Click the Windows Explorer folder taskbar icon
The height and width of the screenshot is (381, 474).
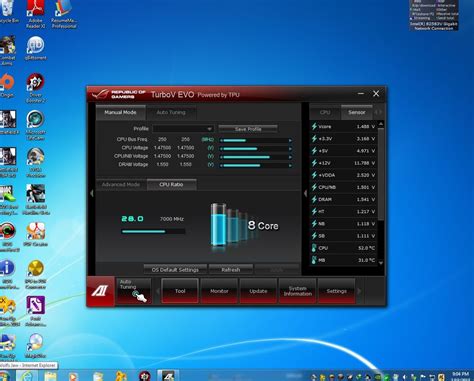tap(51, 376)
